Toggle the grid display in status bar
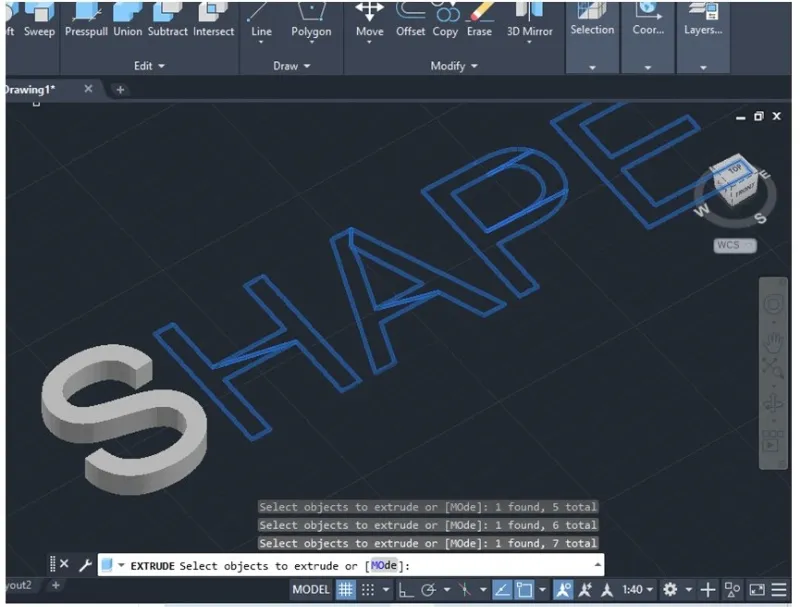Screen dimensions: 800x607 pos(345,590)
